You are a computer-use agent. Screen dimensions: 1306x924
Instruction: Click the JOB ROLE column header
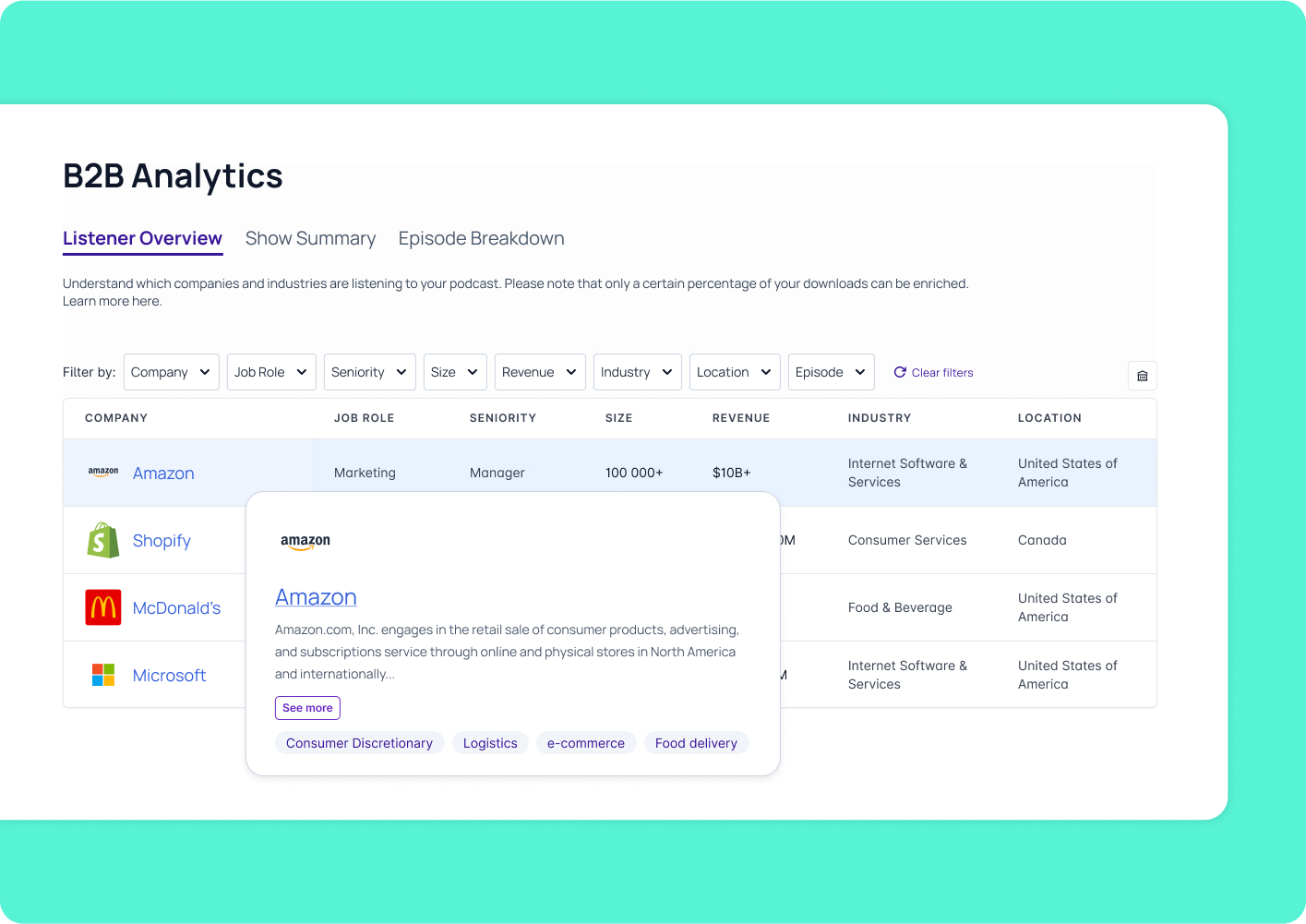tap(364, 418)
